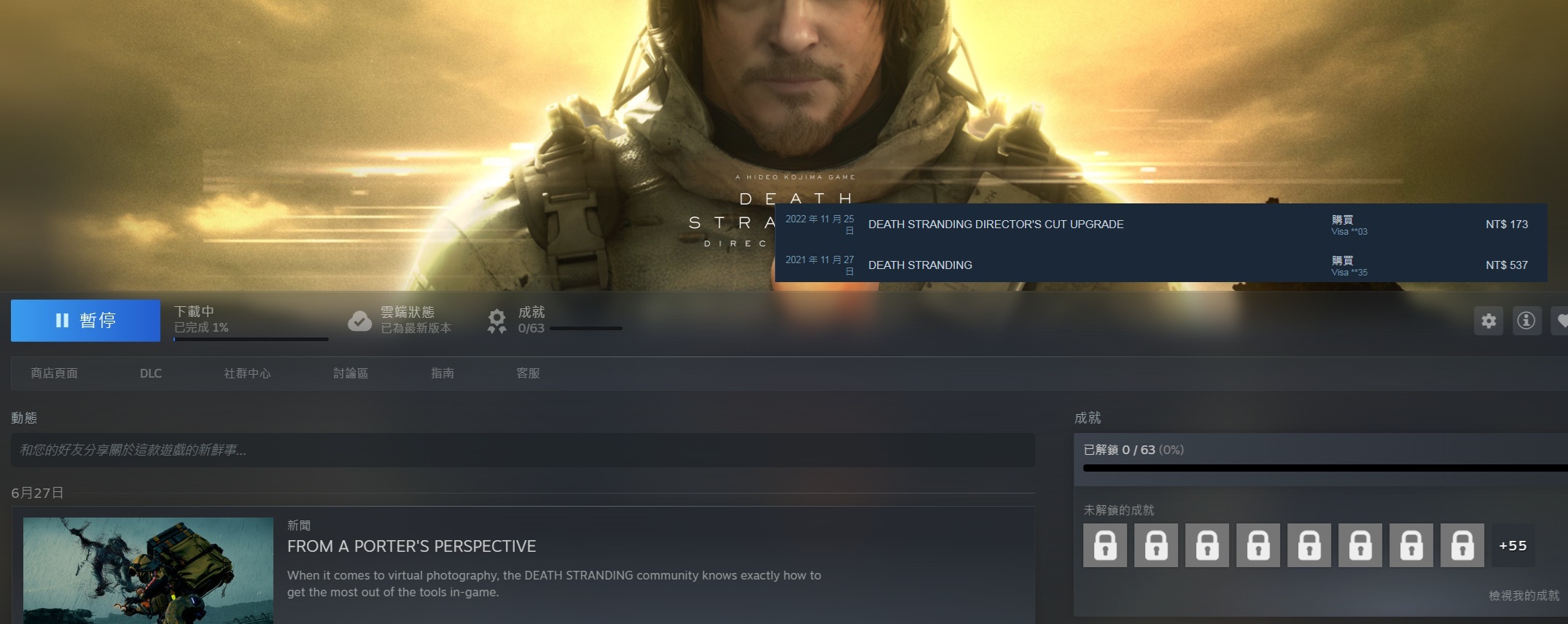
Task: Click the 新聞 news tag
Action: click(299, 526)
